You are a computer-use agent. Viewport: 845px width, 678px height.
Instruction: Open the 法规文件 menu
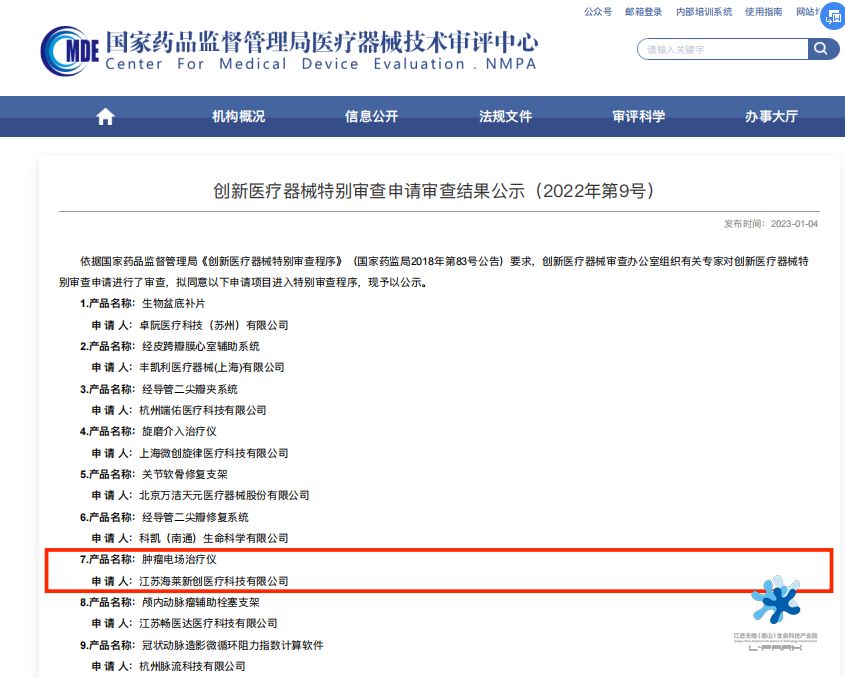505,117
